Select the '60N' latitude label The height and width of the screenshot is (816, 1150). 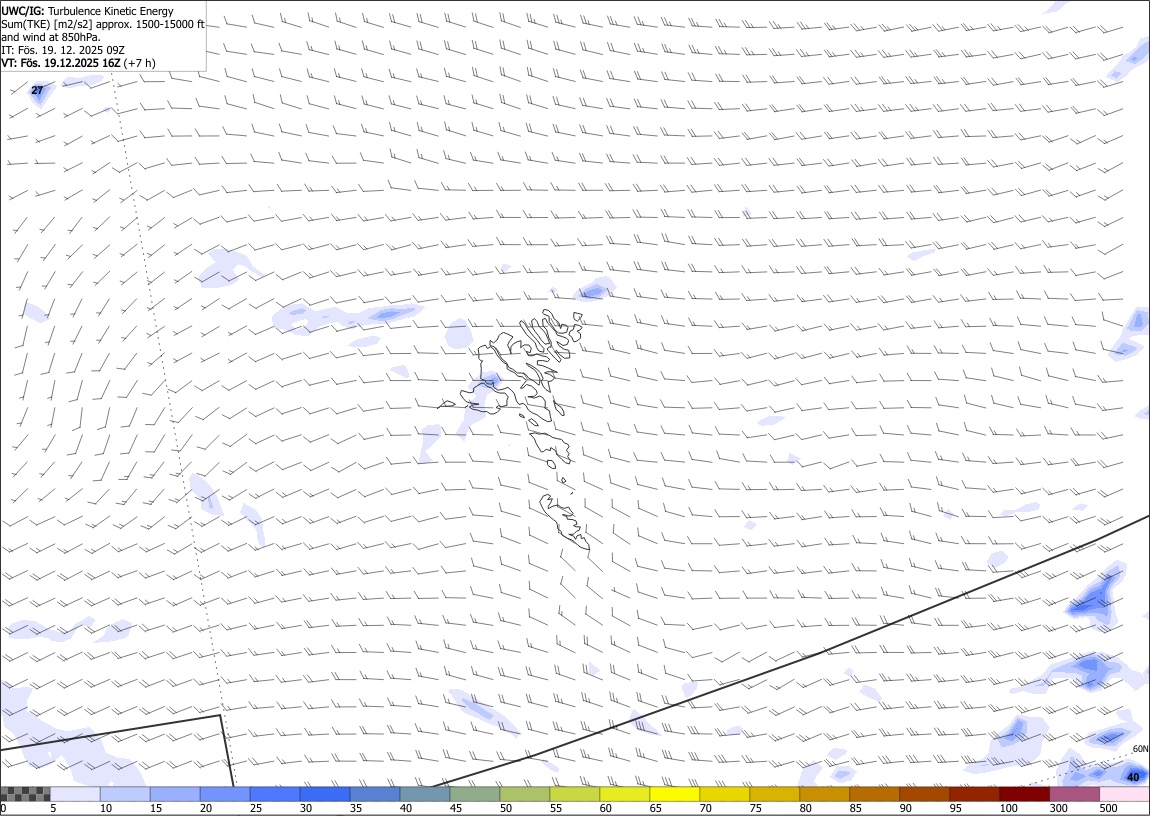[1140, 749]
